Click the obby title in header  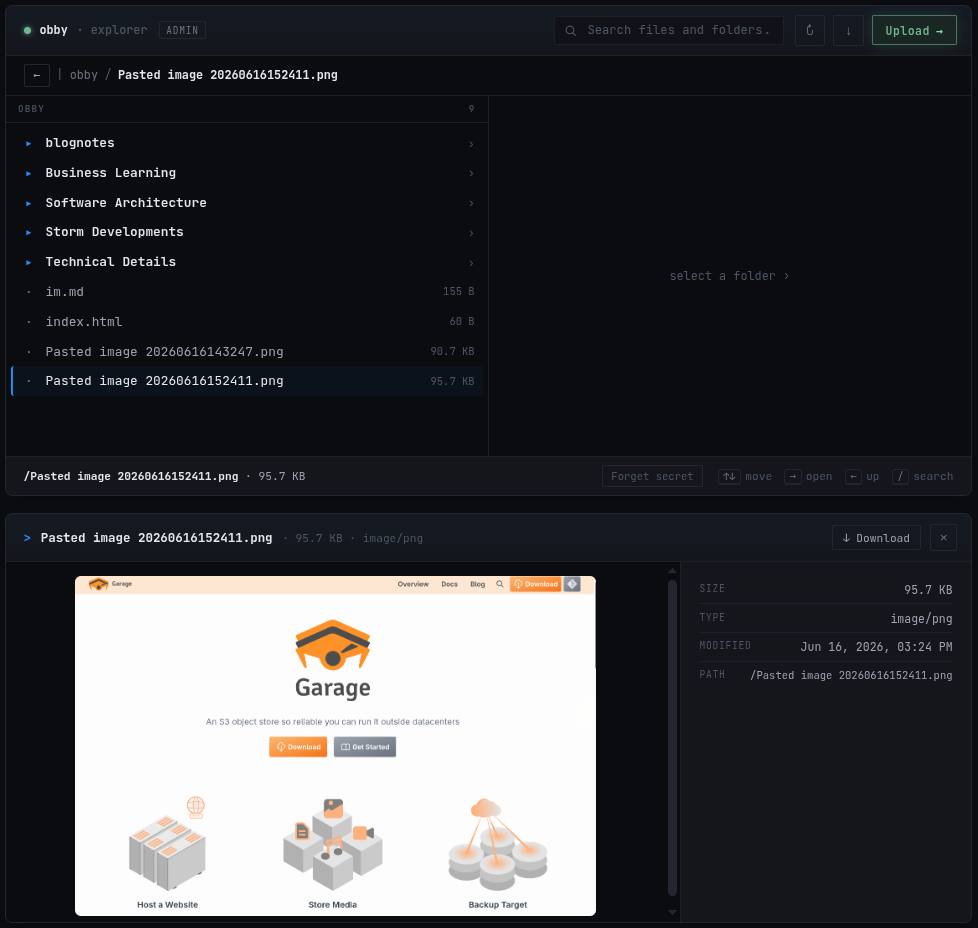(53, 30)
